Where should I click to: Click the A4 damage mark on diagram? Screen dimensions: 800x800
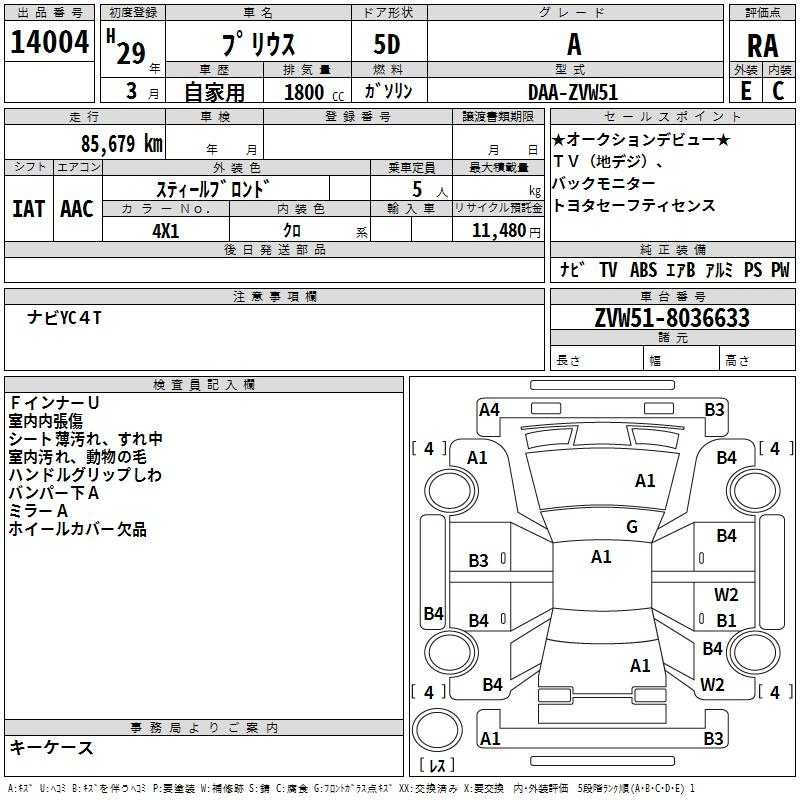(x=489, y=409)
